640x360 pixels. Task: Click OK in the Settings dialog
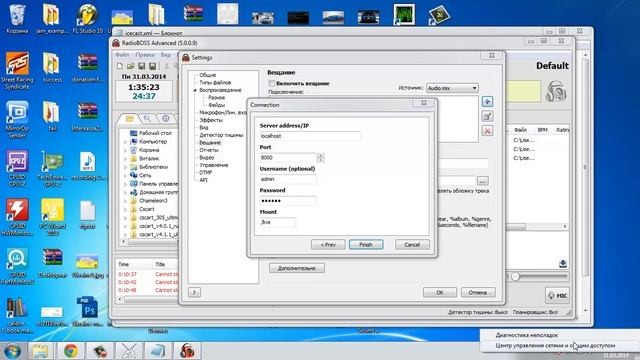(440, 292)
